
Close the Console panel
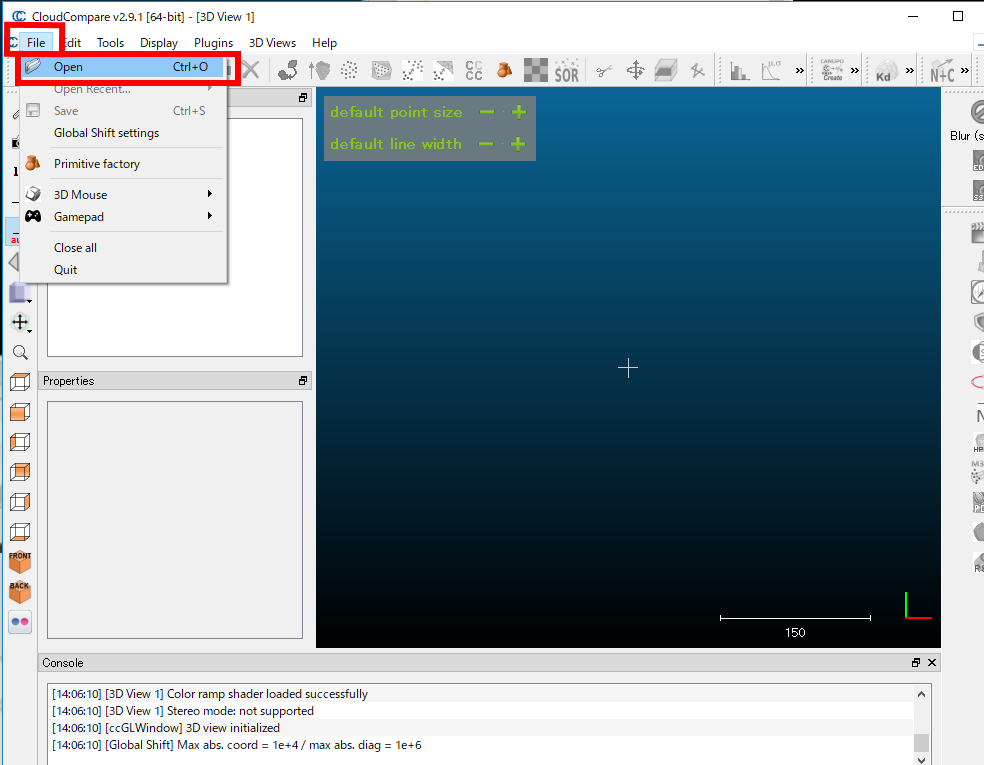932,663
